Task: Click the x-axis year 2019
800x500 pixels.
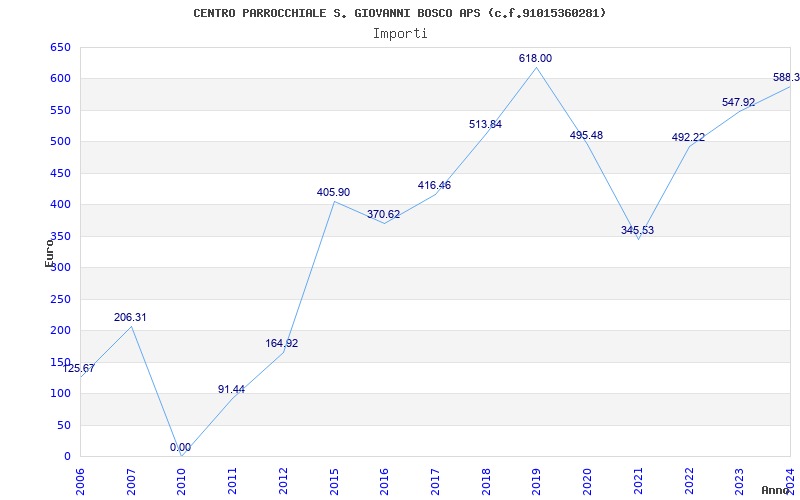Action: (x=536, y=482)
